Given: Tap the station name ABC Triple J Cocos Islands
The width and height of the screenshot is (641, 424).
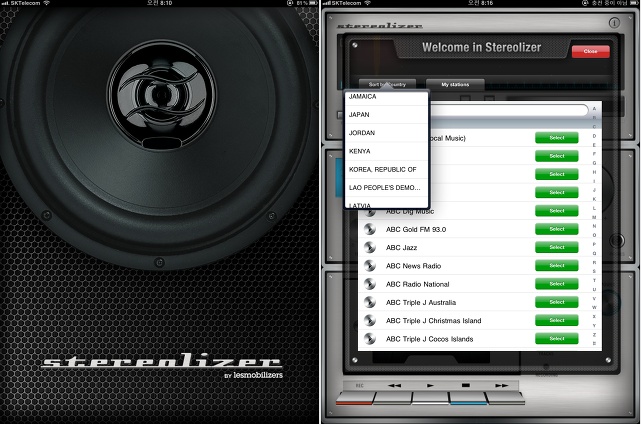Looking at the screenshot, I should click(x=429, y=339).
